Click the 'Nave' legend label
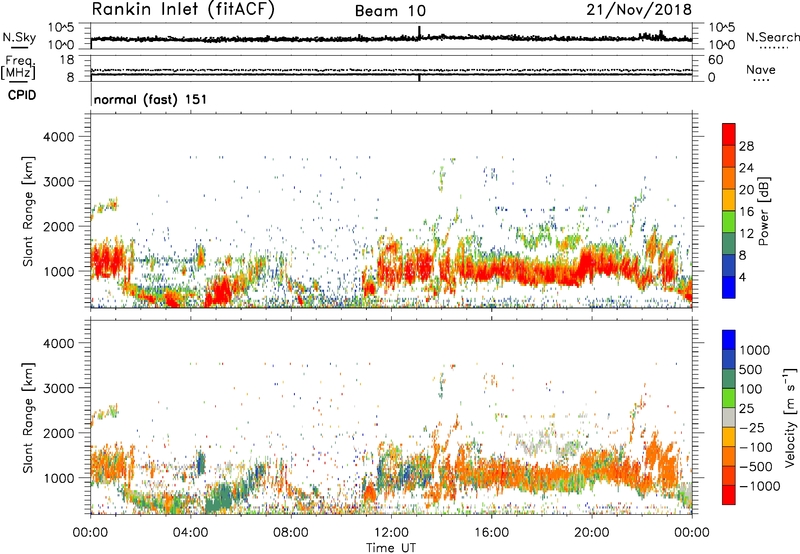800x554 pixels. [x=761, y=69]
